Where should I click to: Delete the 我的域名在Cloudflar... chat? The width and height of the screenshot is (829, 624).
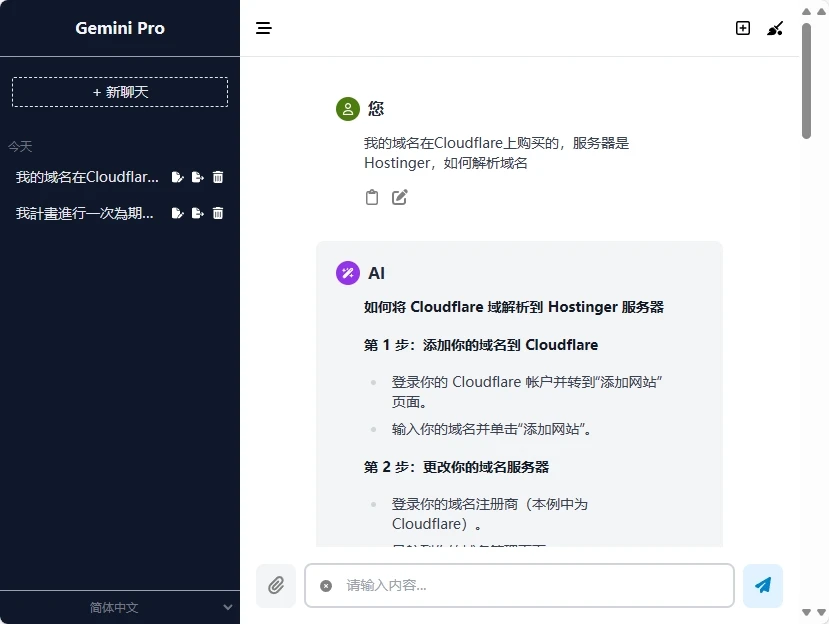(218, 177)
